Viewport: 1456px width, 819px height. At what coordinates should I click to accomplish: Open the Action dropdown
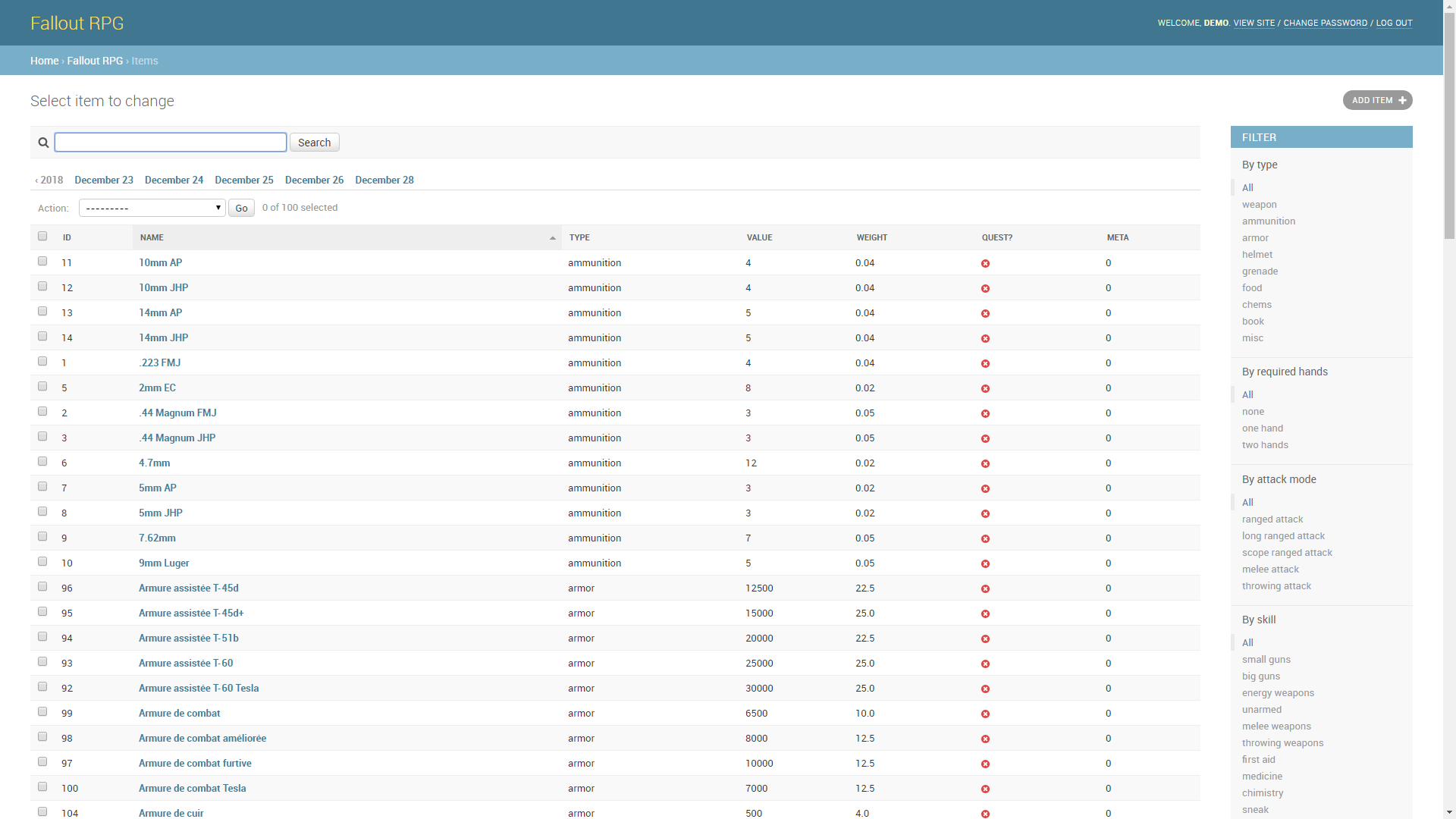[x=152, y=208]
